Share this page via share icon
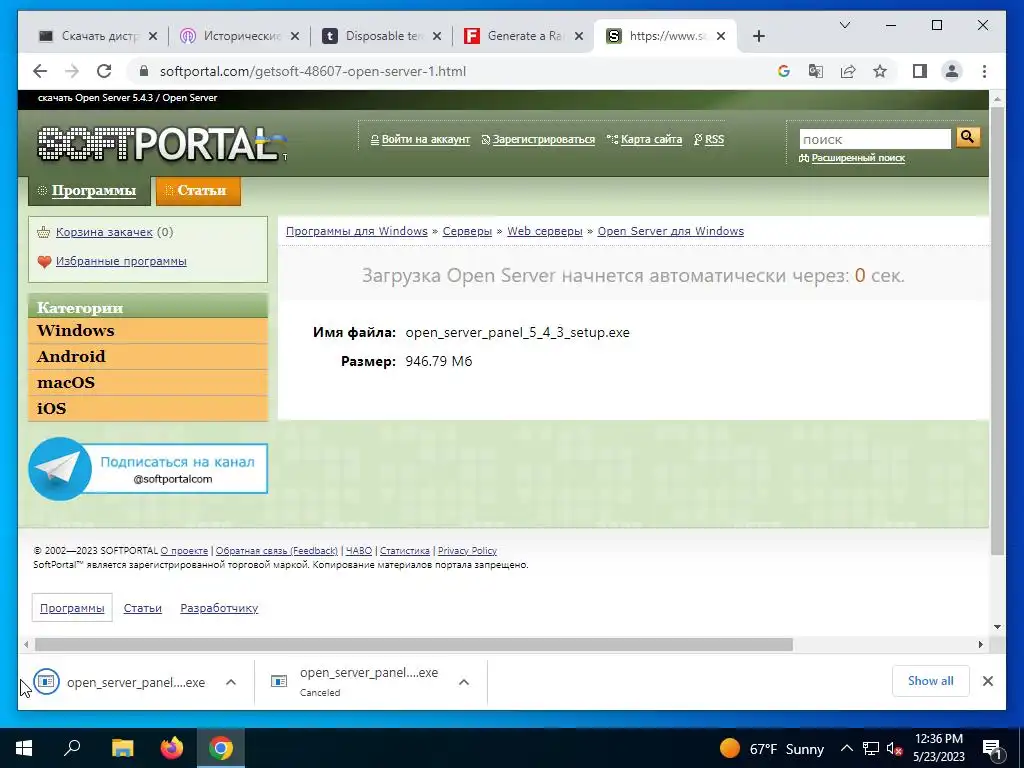Image resolution: width=1024 pixels, height=768 pixels. coord(848,71)
